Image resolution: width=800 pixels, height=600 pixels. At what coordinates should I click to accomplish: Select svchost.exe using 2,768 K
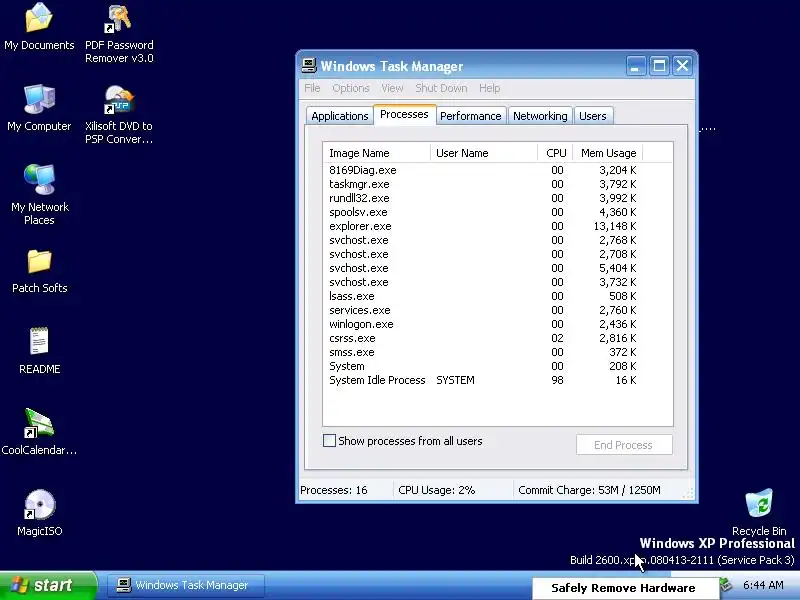(x=483, y=240)
